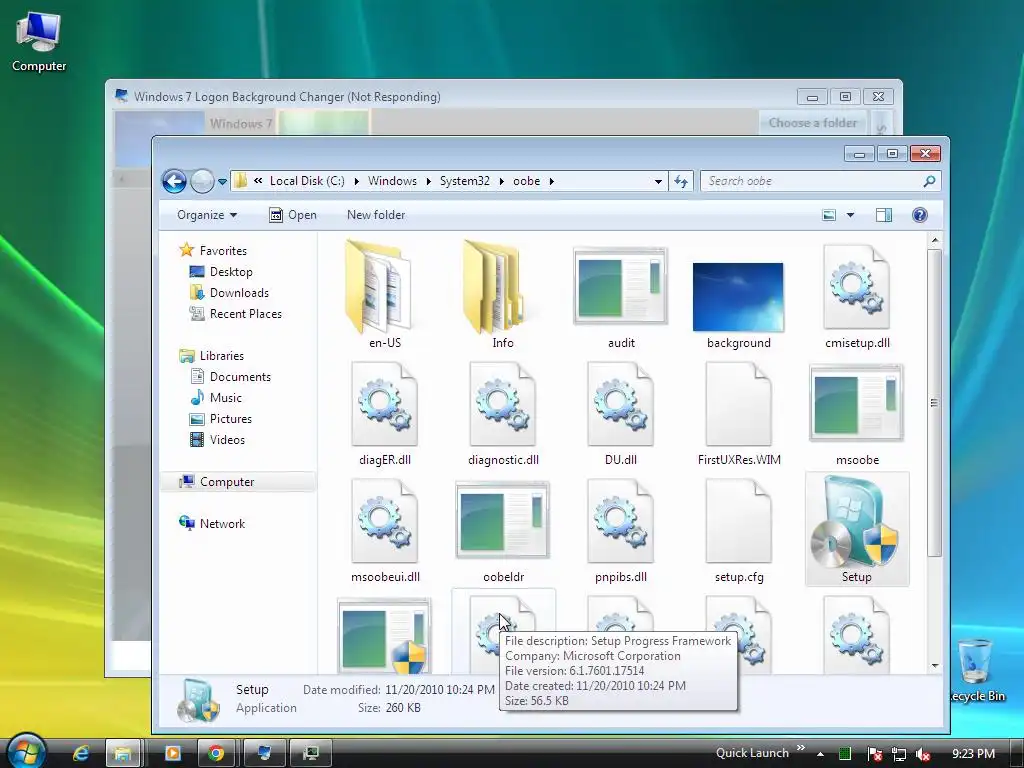Click the Search oobe field
This screenshot has height=768, width=1024.
coord(820,181)
